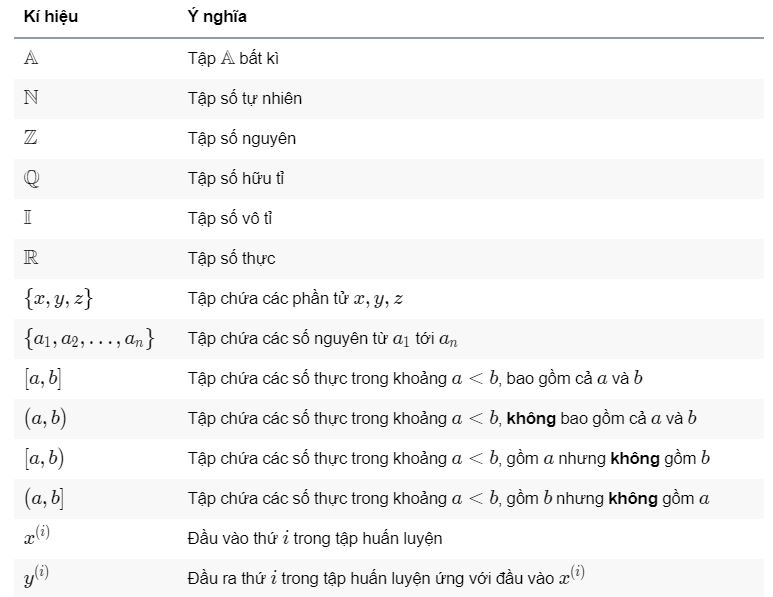Select the real numbers R symbol
The height and width of the screenshot is (597, 773).
(x=31, y=257)
